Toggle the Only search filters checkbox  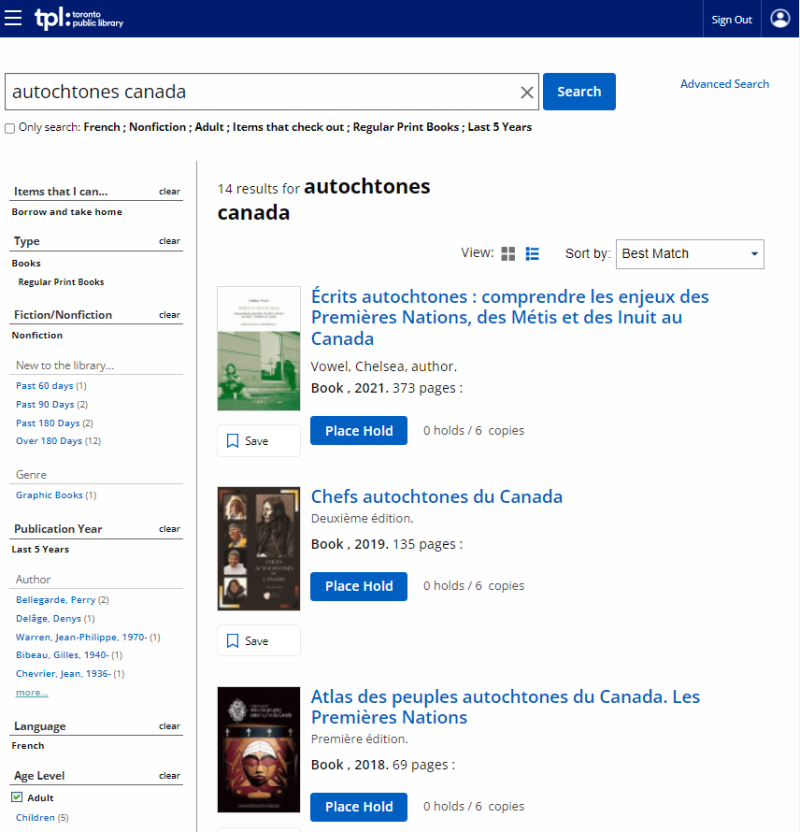[10, 128]
